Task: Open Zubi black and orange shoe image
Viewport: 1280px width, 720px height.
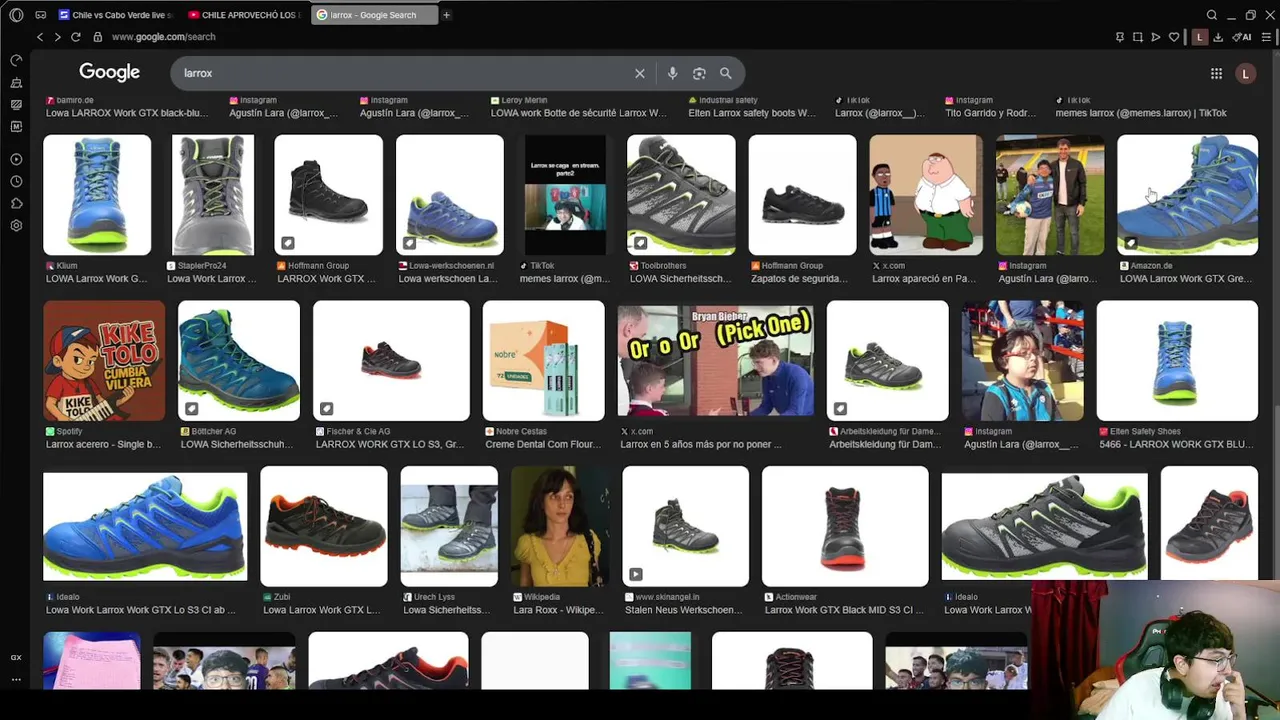Action: coord(323,526)
